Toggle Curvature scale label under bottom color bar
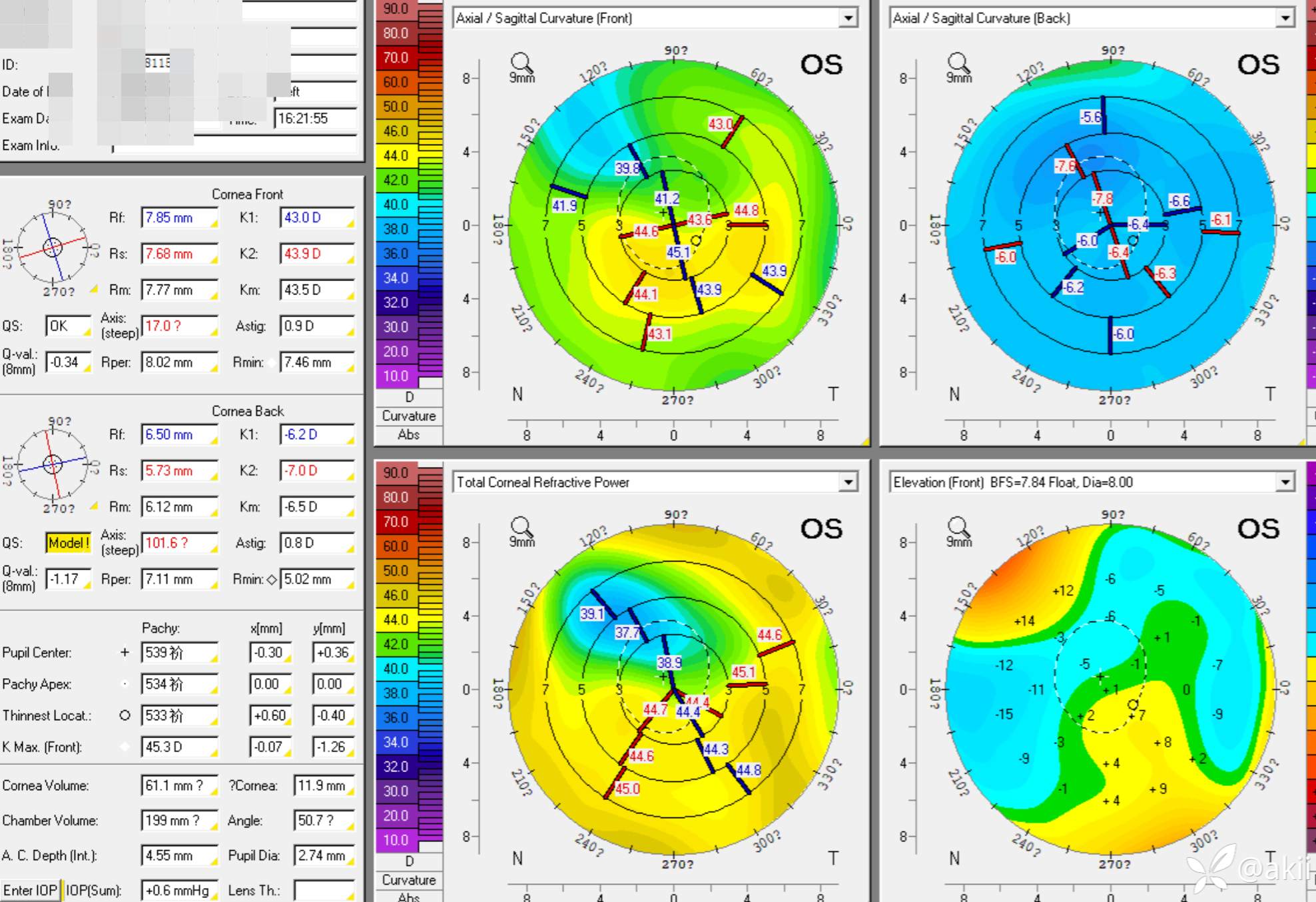1316x902 pixels. pyautogui.click(x=408, y=880)
